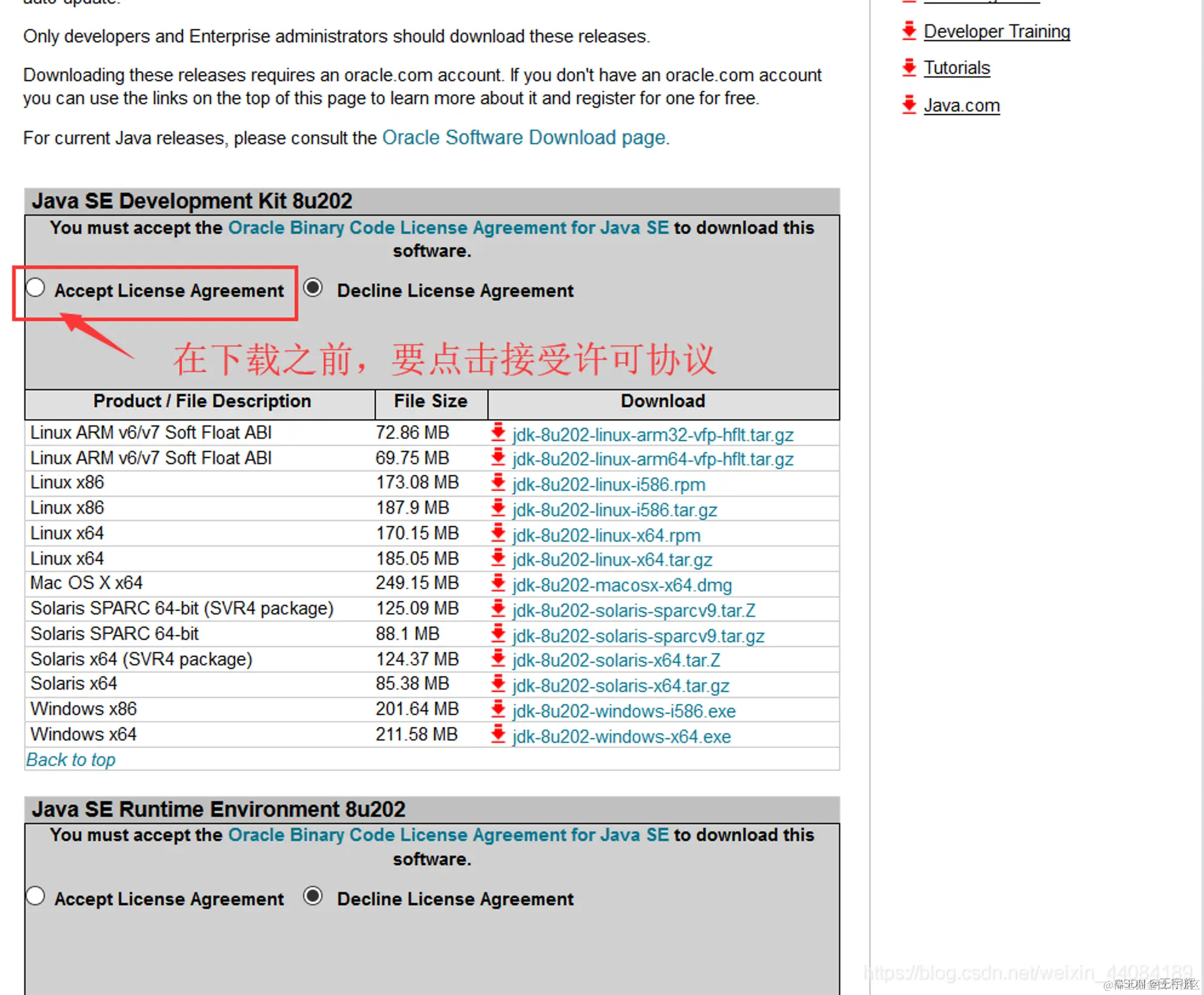Open Oracle Binary Code License Agreement link in JDK section
1204x995 pixels.
pos(448,228)
